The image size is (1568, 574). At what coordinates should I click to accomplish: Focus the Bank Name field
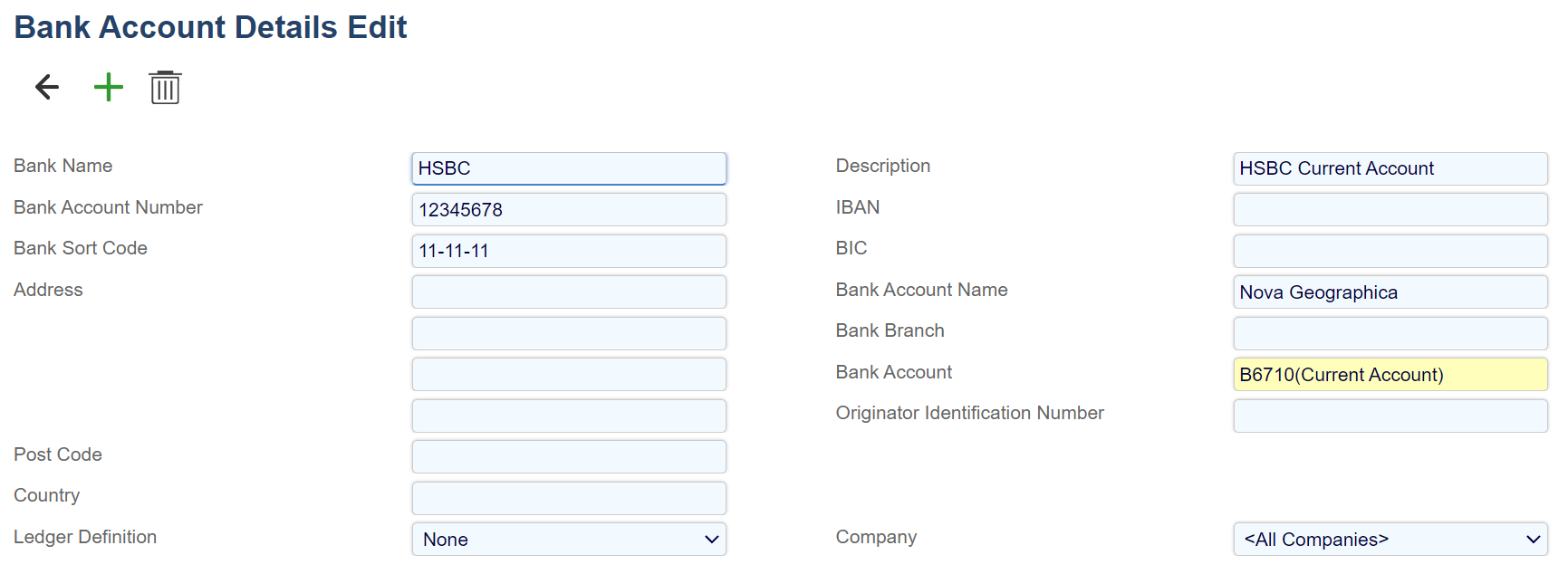click(x=569, y=168)
